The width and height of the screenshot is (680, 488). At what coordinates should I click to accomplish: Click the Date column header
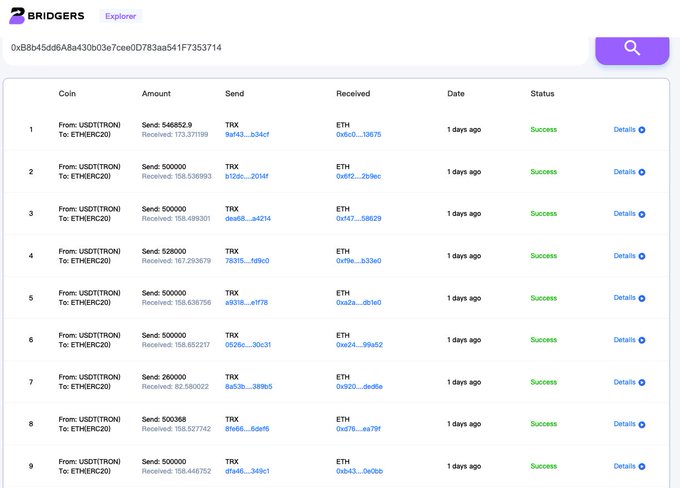456,93
